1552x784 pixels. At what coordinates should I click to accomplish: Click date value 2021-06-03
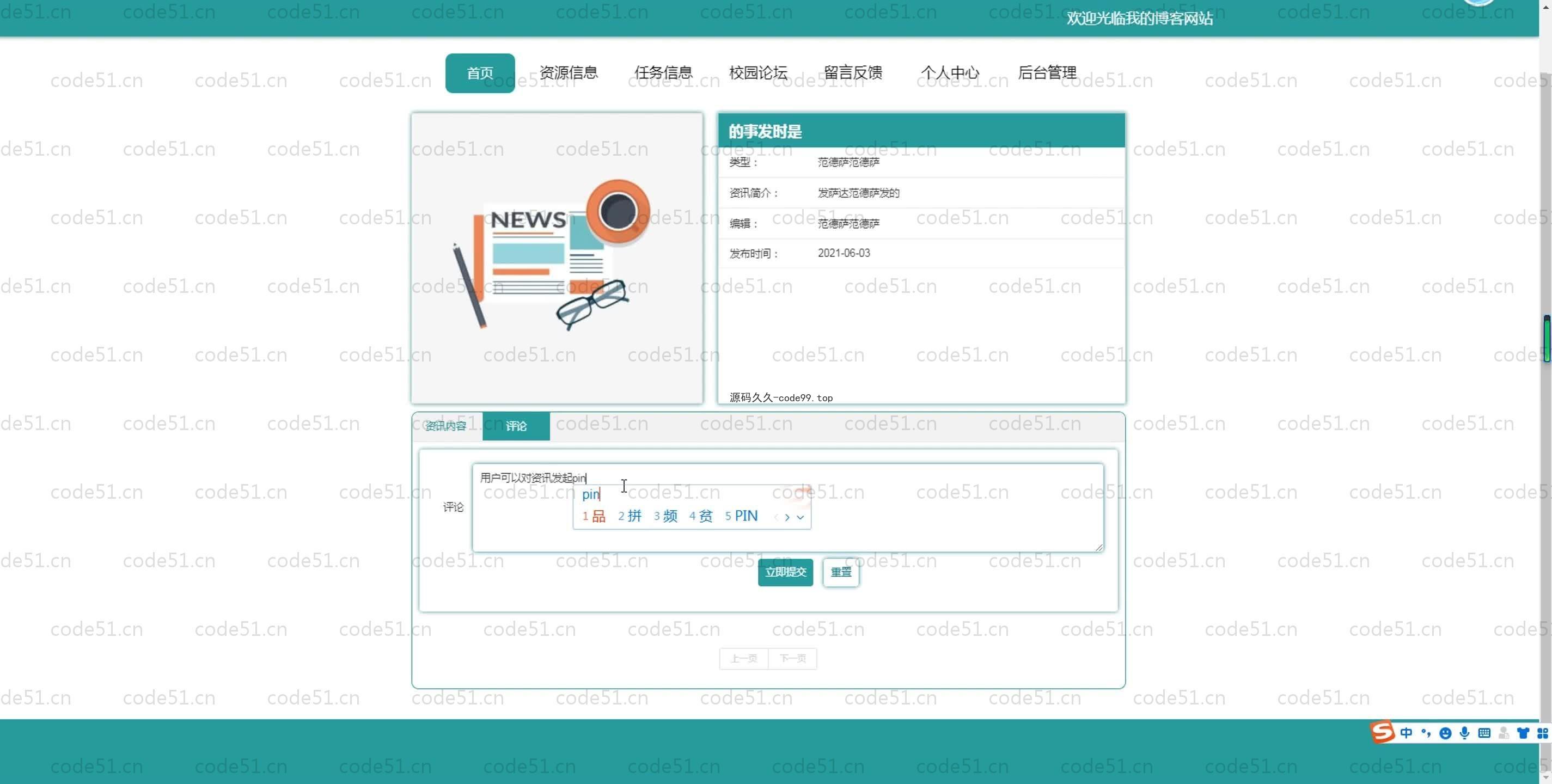pyautogui.click(x=844, y=253)
